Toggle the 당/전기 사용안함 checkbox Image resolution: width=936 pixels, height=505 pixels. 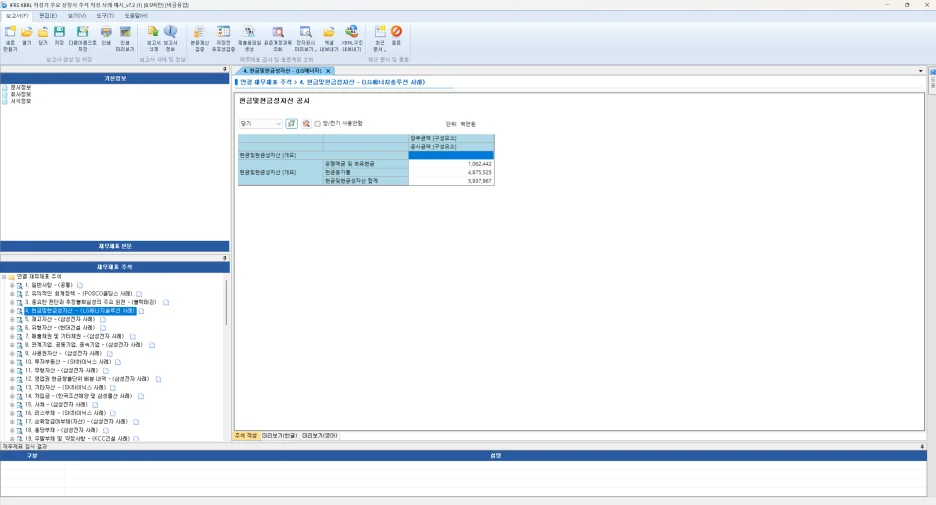(x=318, y=123)
